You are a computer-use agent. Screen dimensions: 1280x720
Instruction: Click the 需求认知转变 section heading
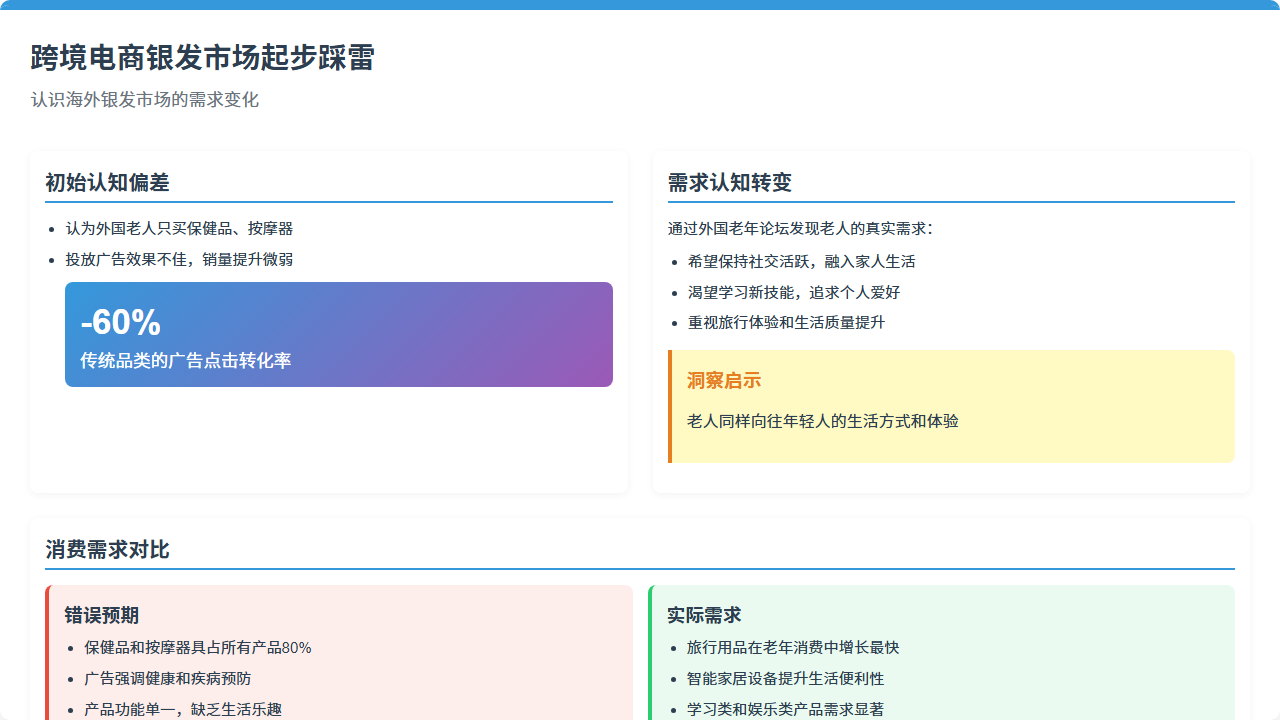pyautogui.click(x=730, y=183)
